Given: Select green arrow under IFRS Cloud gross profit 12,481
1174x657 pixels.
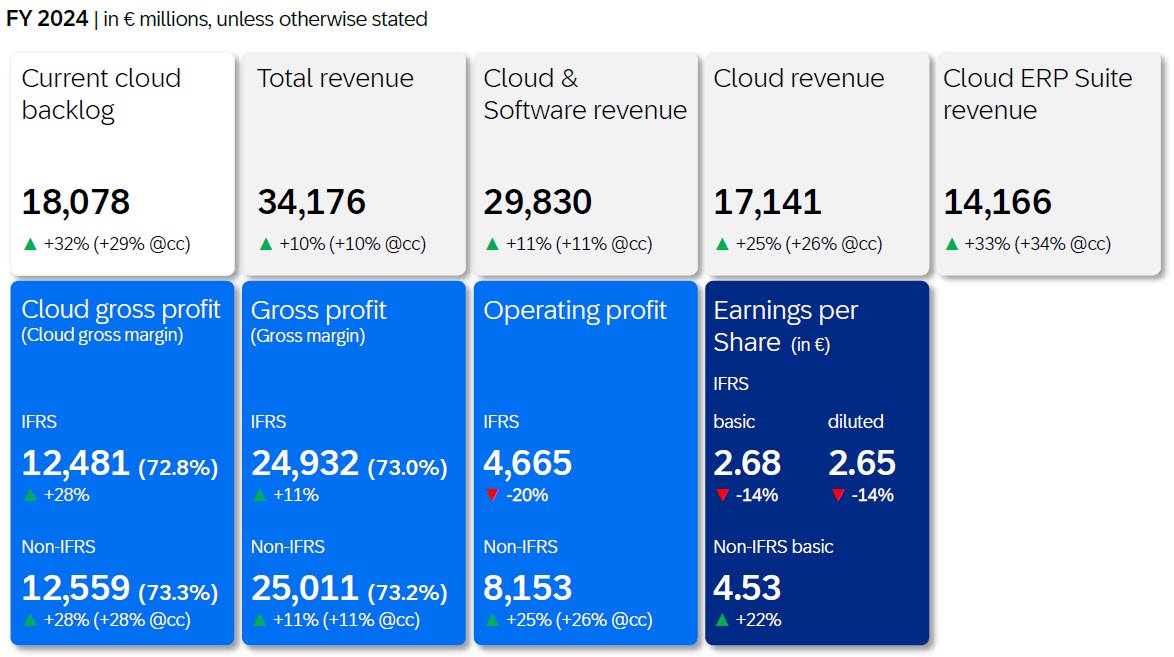Looking at the screenshot, I should pyautogui.click(x=29, y=495).
